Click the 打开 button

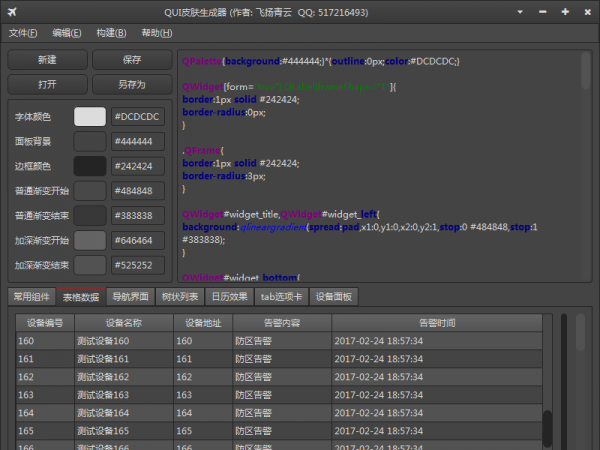(x=47, y=84)
